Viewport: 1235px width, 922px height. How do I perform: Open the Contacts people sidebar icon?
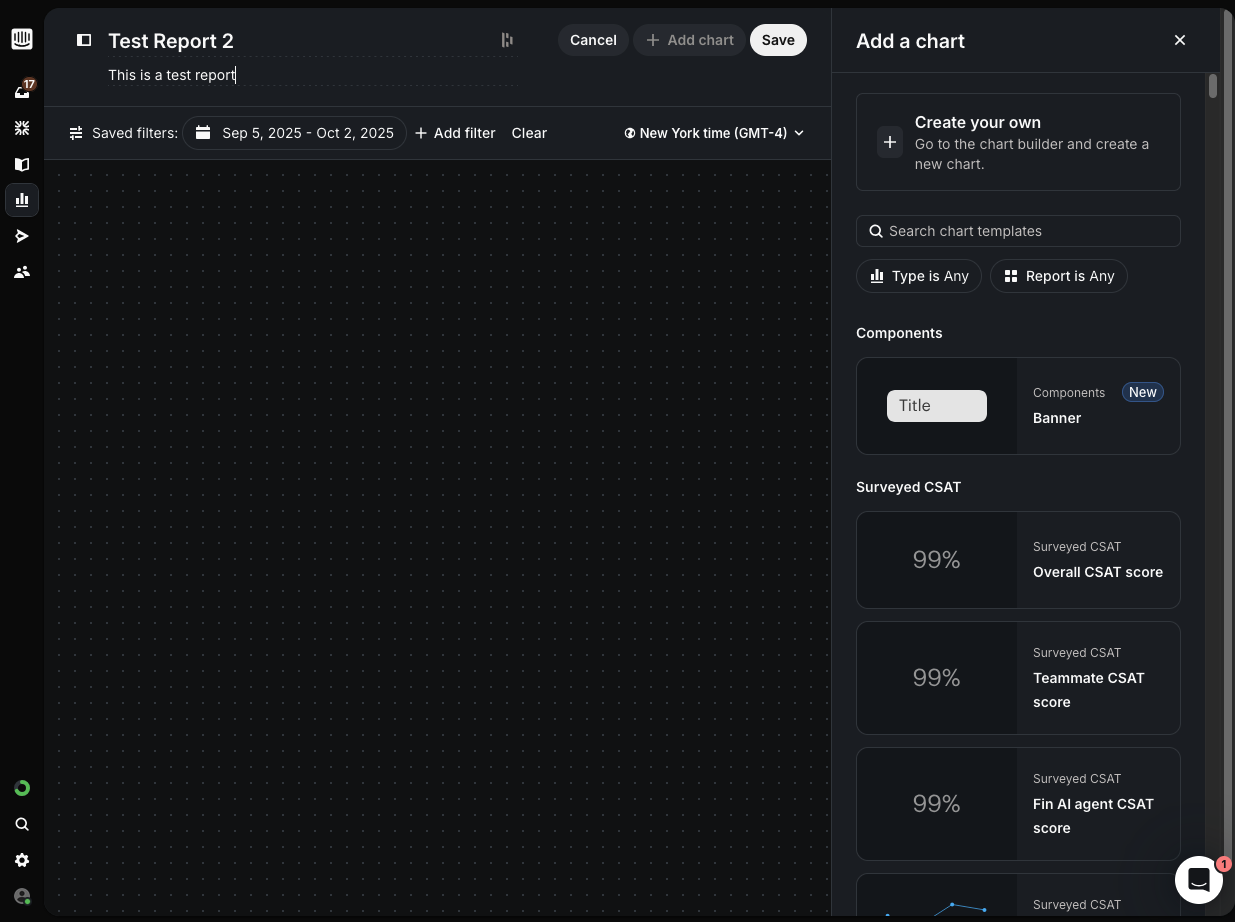[22, 272]
